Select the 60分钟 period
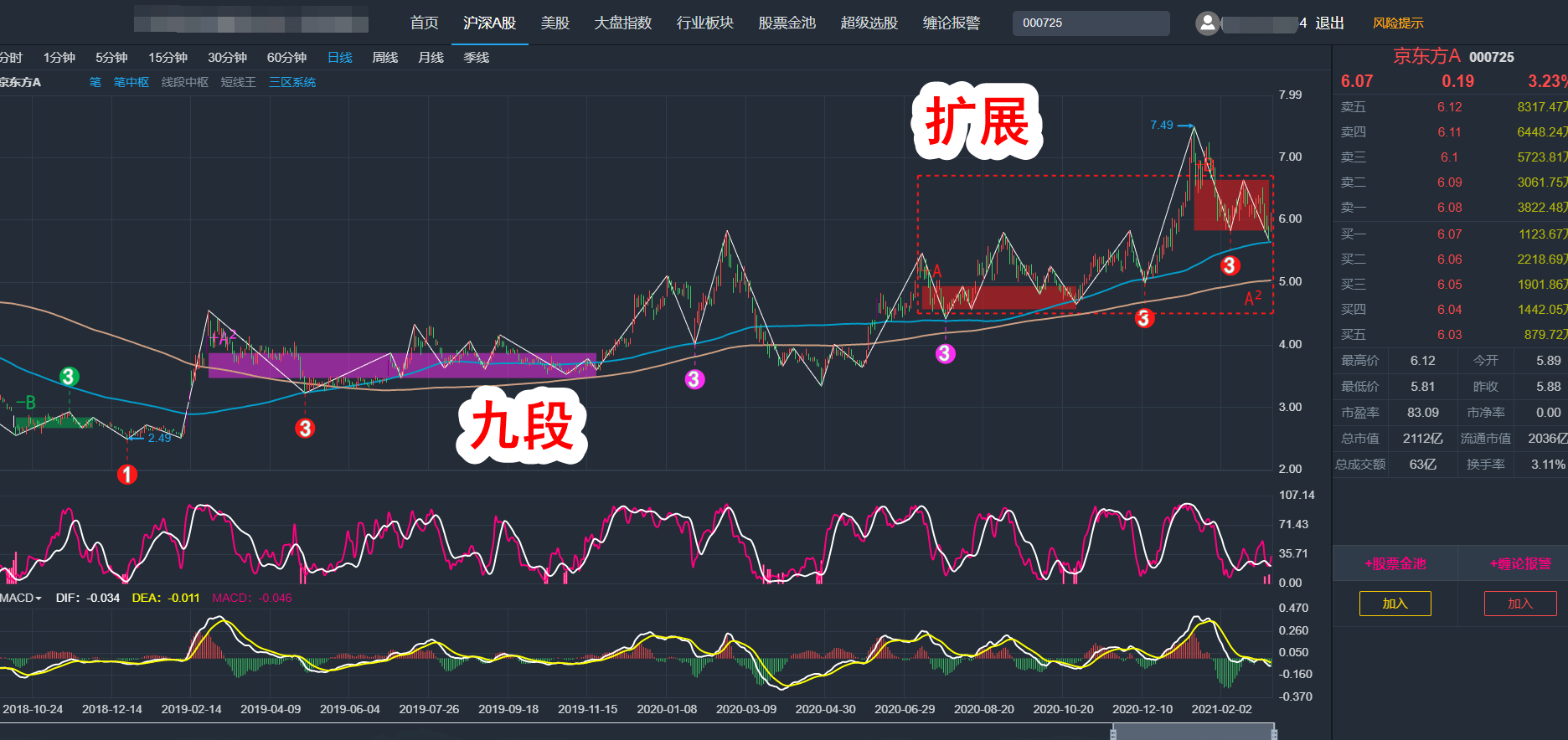 (x=286, y=57)
